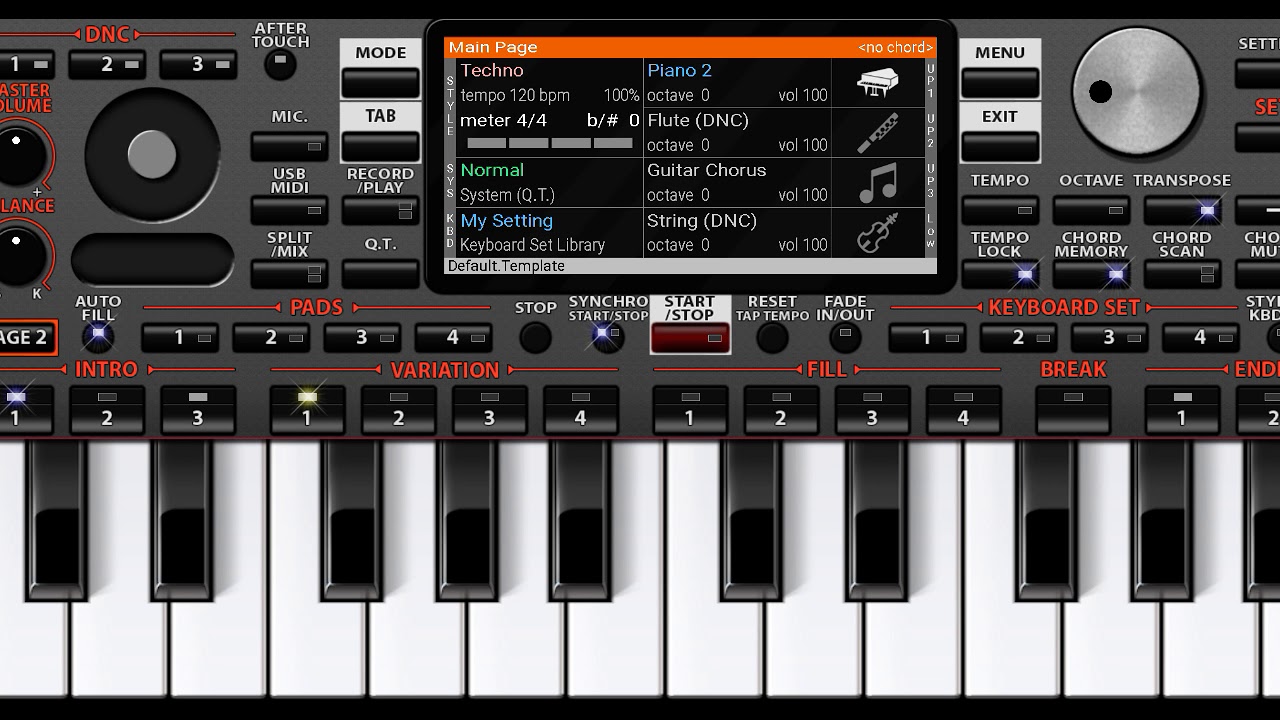
Task: Click the Record/Play button
Action: tap(380, 210)
